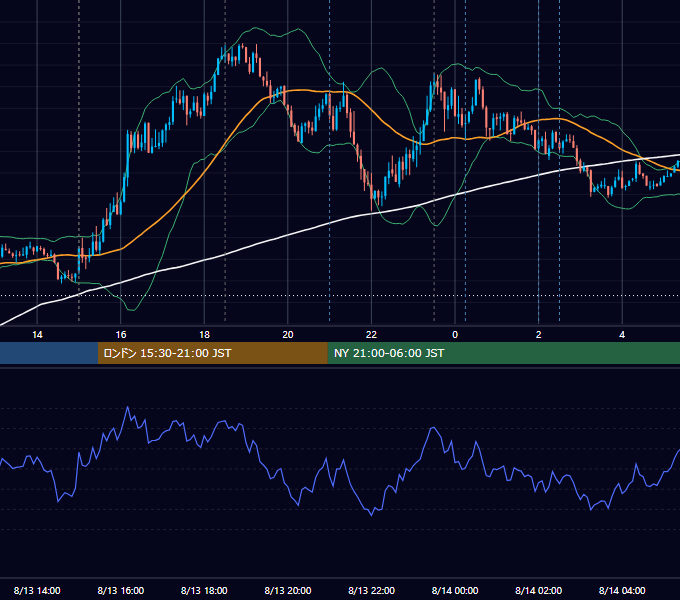680x600 pixels.
Task: Click the '18' hour label on the price chart axis
Action: [x=204, y=335]
